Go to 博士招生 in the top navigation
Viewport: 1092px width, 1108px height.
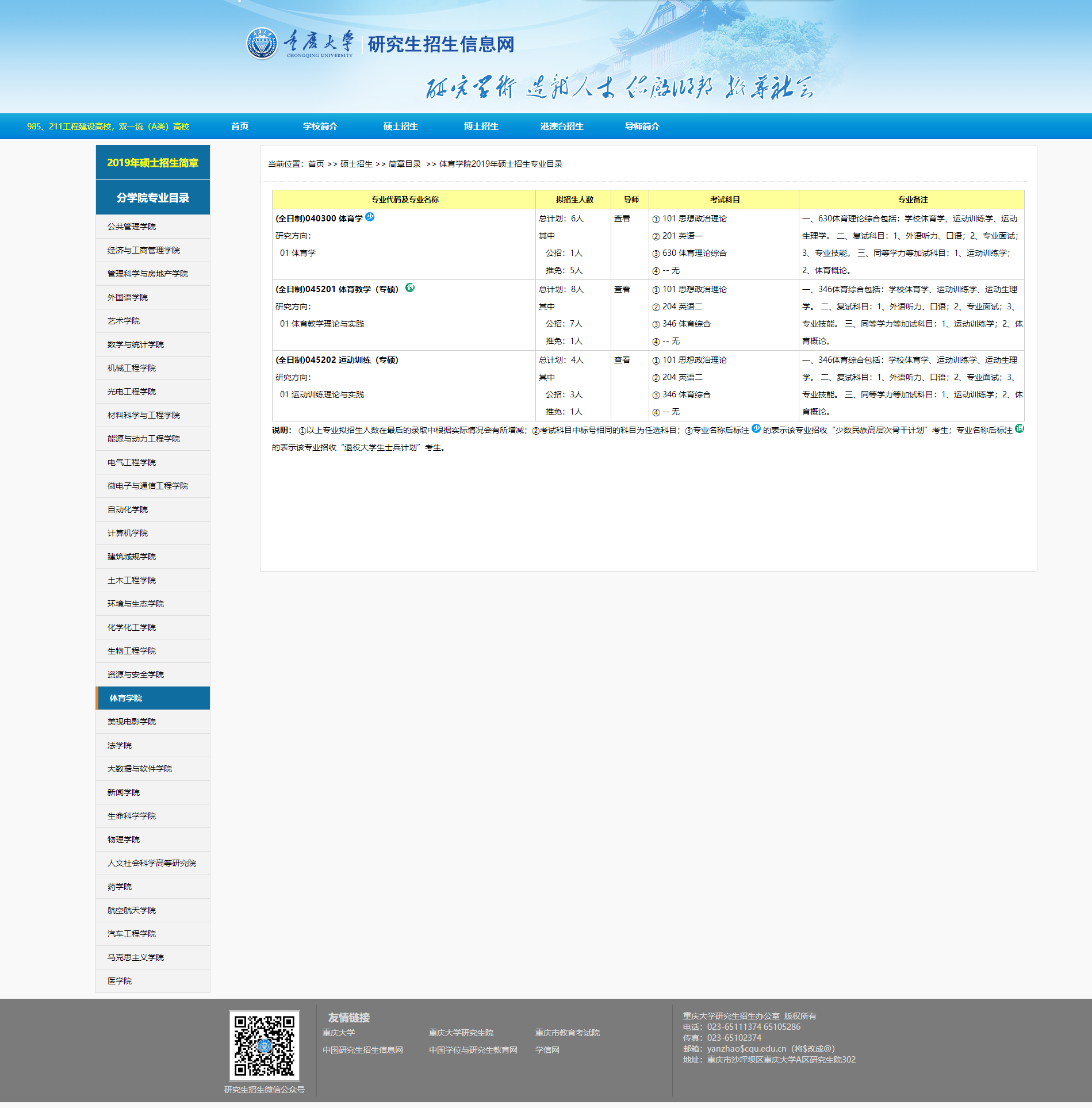(x=481, y=126)
